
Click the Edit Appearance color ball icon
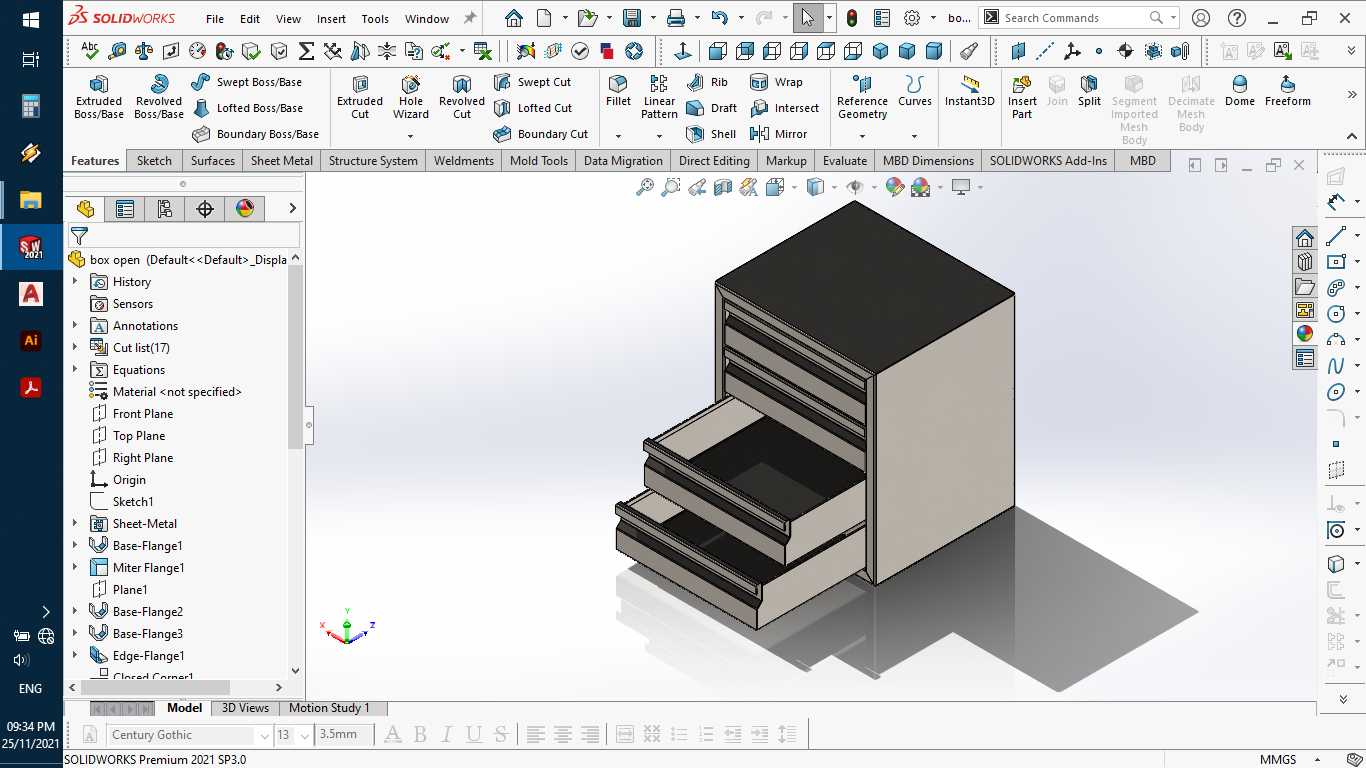895,187
